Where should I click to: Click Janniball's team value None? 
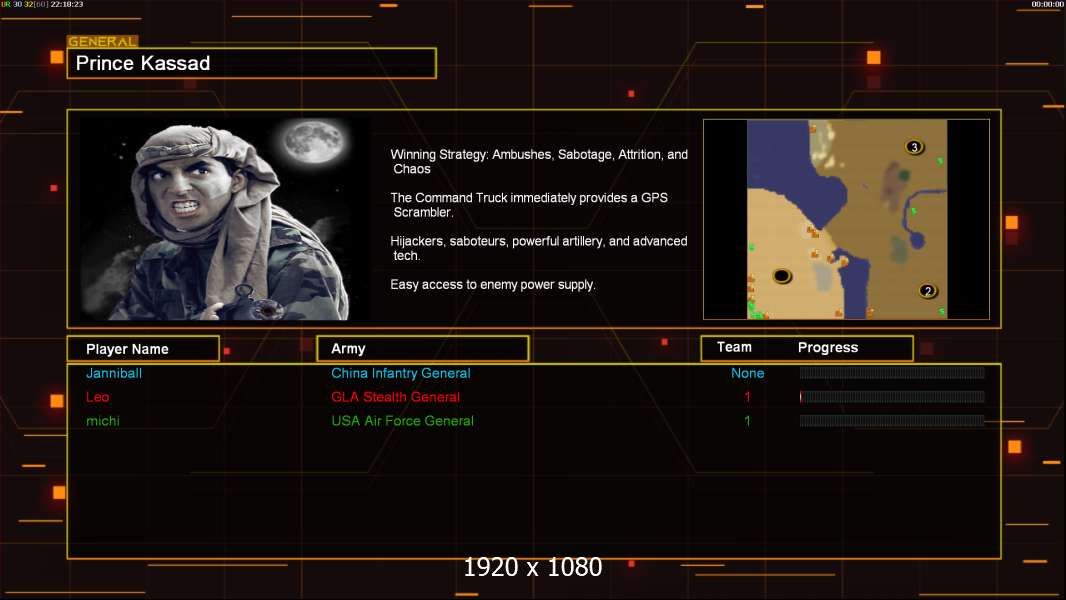tap(747, 373)
